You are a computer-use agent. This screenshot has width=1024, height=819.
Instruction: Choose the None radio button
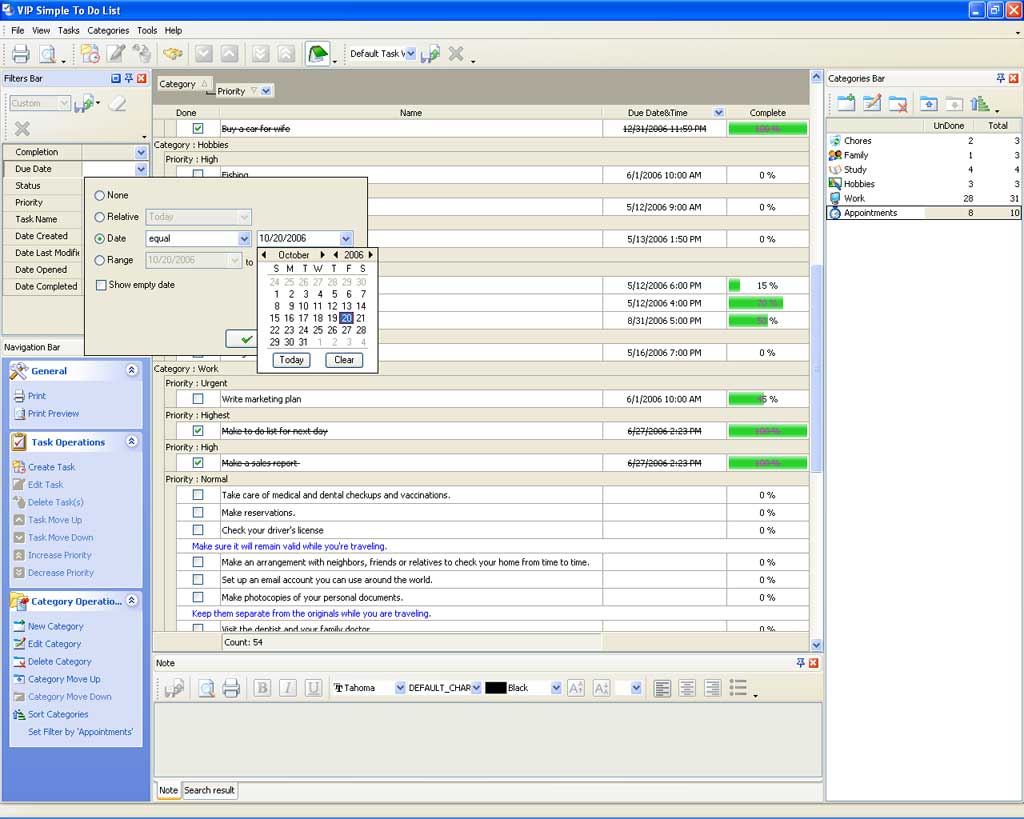click(100, 195)
